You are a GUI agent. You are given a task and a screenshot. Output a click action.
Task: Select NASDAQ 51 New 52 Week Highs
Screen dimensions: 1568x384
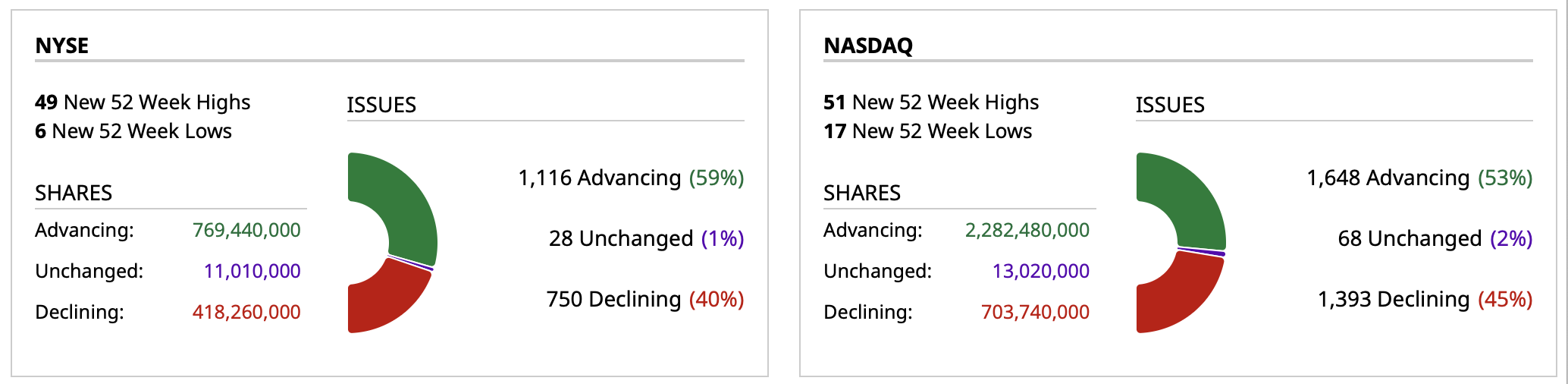(931, 102)
